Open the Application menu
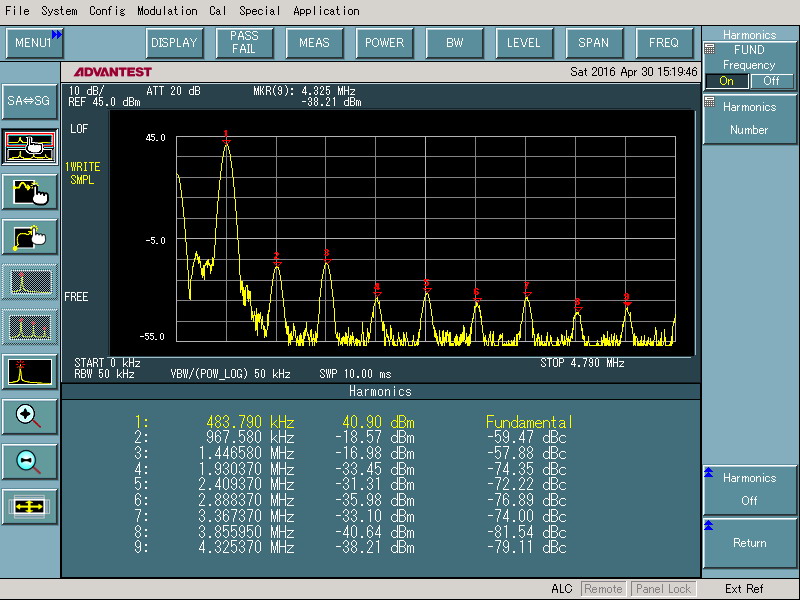This screenshot has width=800, height=600. [326, 11]
